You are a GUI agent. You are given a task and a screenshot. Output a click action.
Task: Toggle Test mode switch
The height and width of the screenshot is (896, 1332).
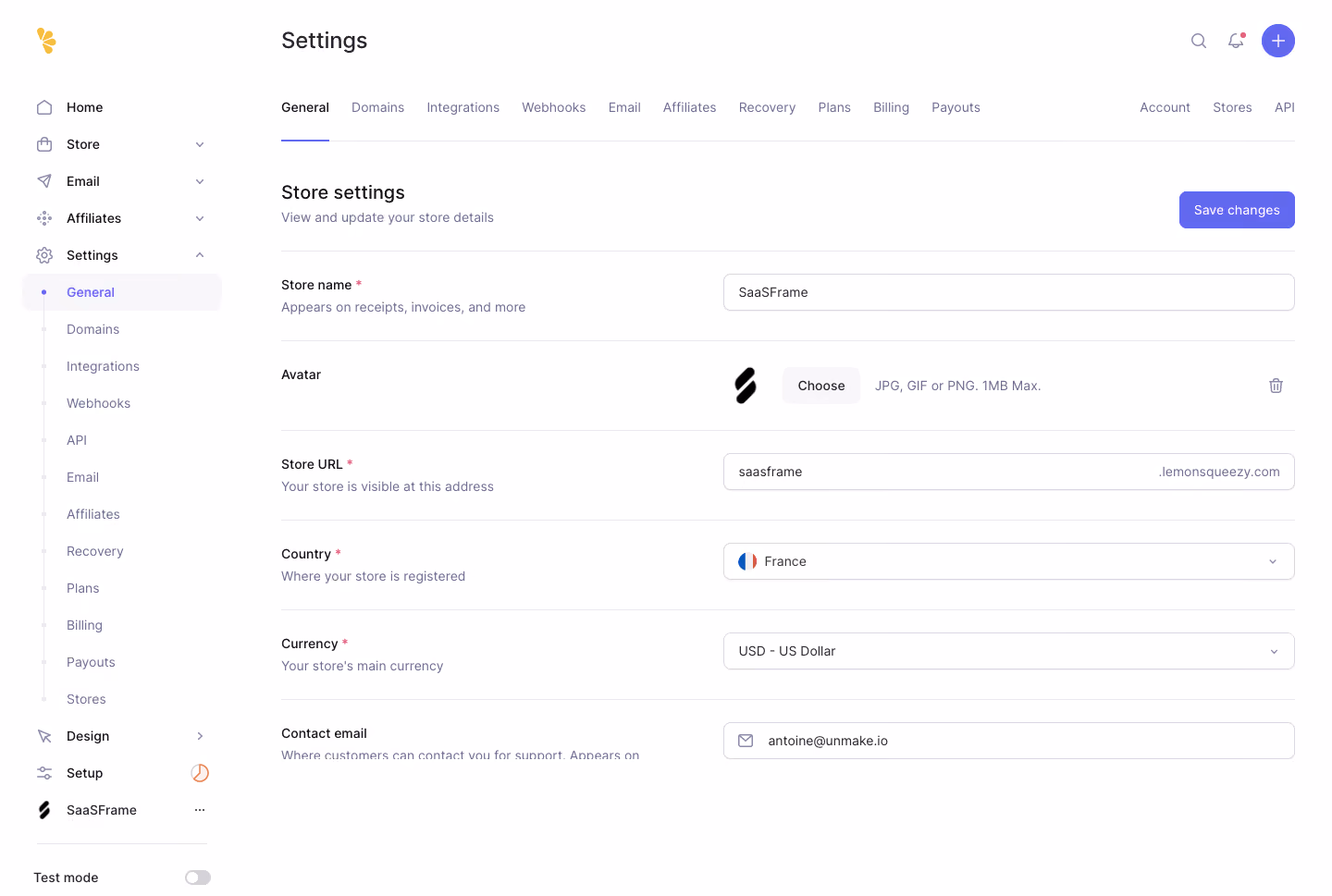click(198, 878)
